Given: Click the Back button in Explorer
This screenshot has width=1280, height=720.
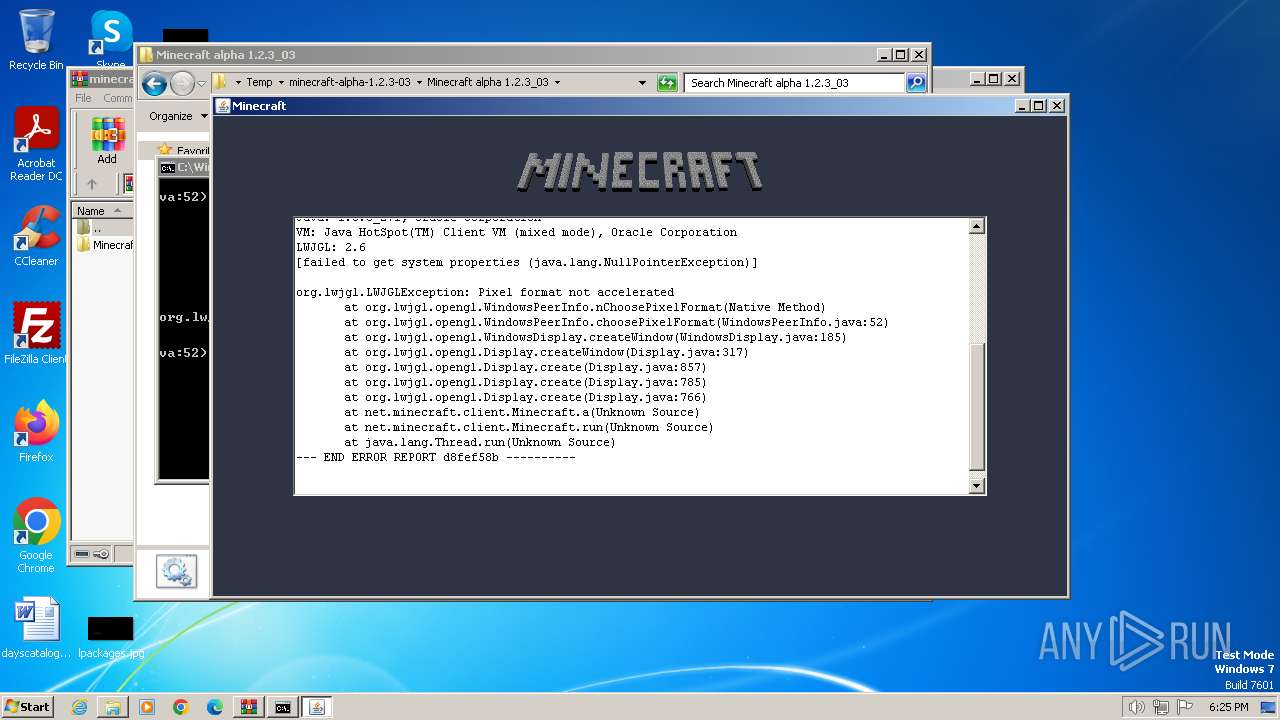Looking at the screenshot, I should pyautogui.click(x=154, y=83).
